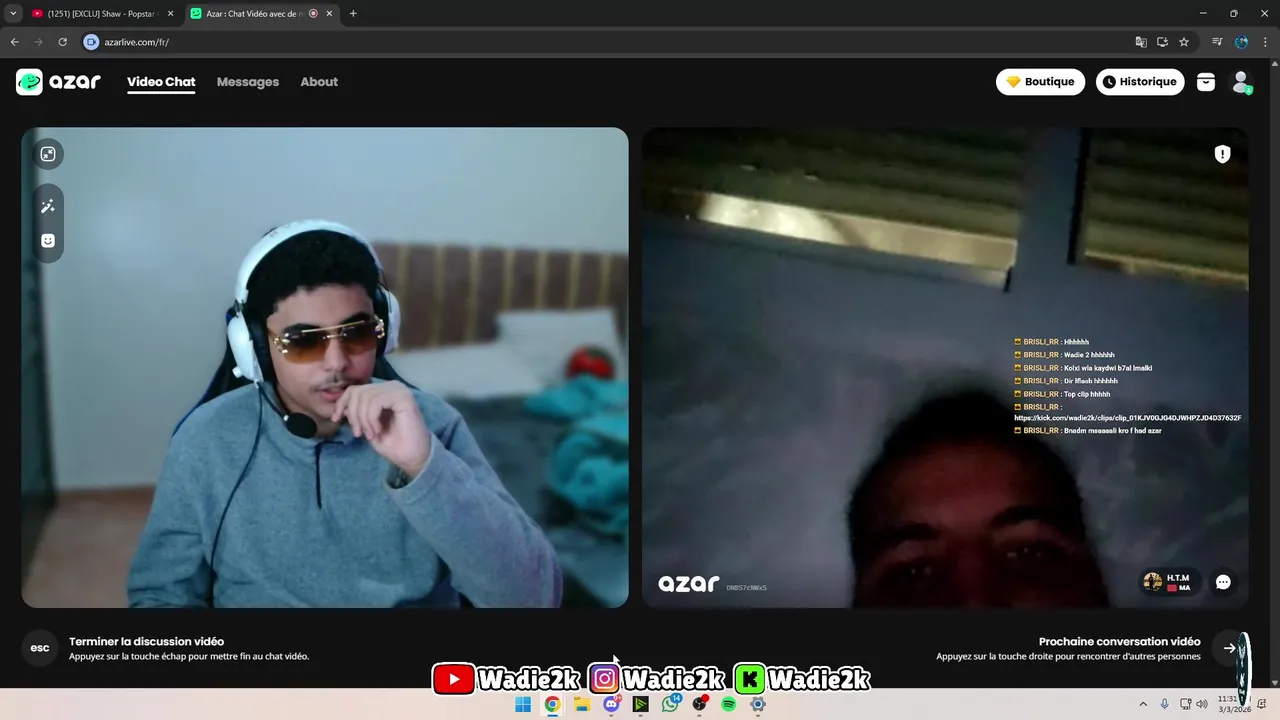Click the Azar logo in the header
1280x720 pixels.
tap(58, 82)
